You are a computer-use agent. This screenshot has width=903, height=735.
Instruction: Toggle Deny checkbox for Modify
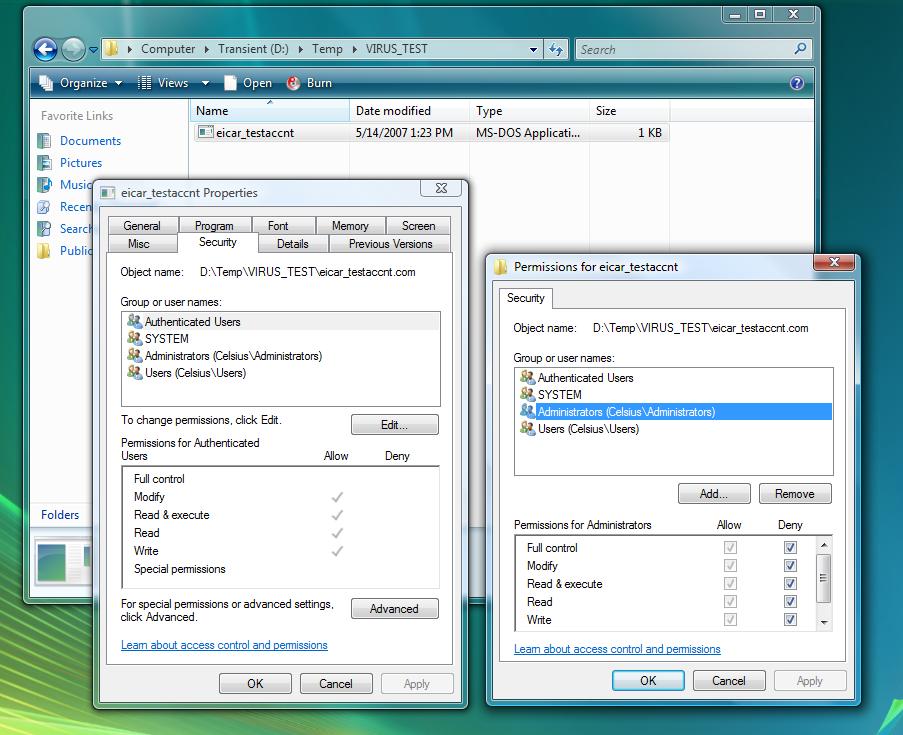[790, 566]
